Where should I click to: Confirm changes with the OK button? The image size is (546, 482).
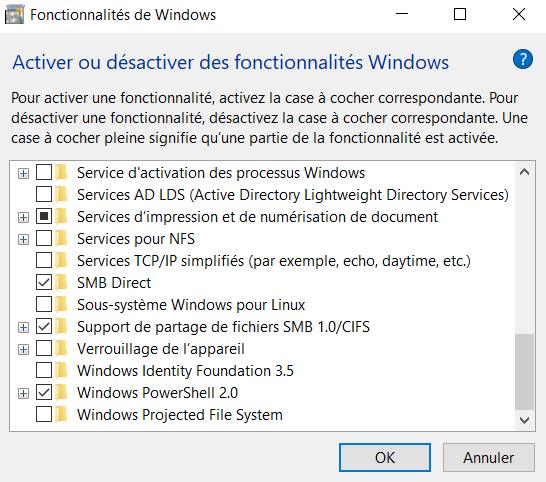pyautogui.click(x=385, y=458)
